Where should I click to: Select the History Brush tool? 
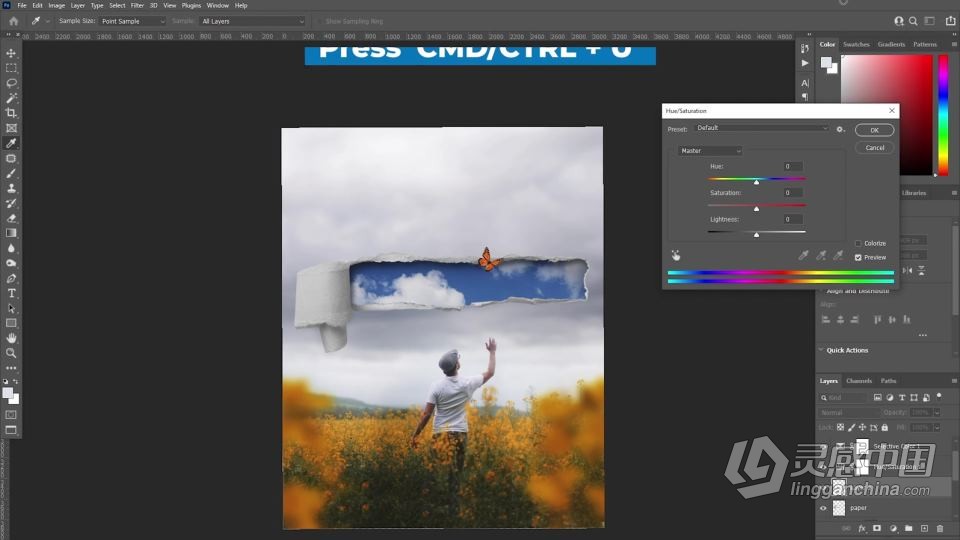pyautogui.click(x=11, y=203)
